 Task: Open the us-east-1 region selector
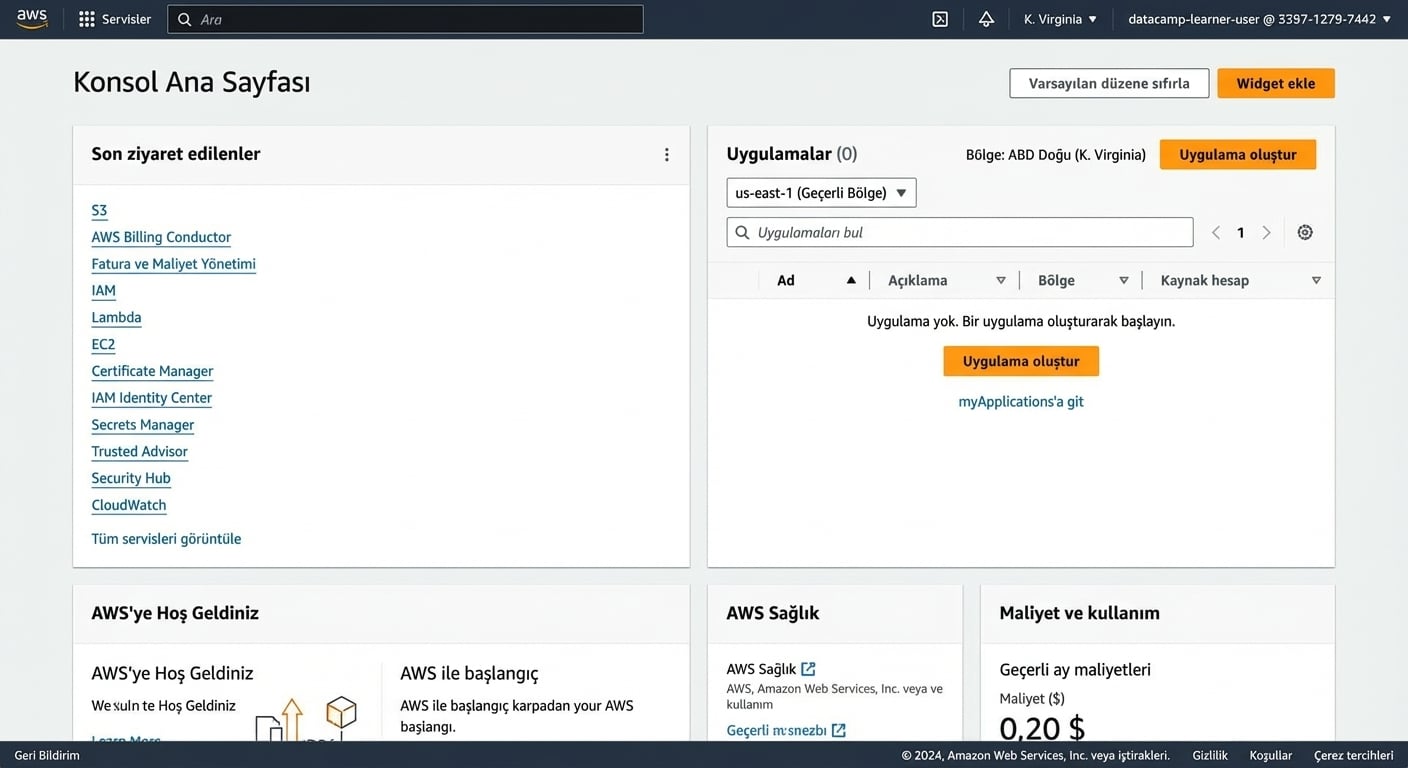coord(822,192)
